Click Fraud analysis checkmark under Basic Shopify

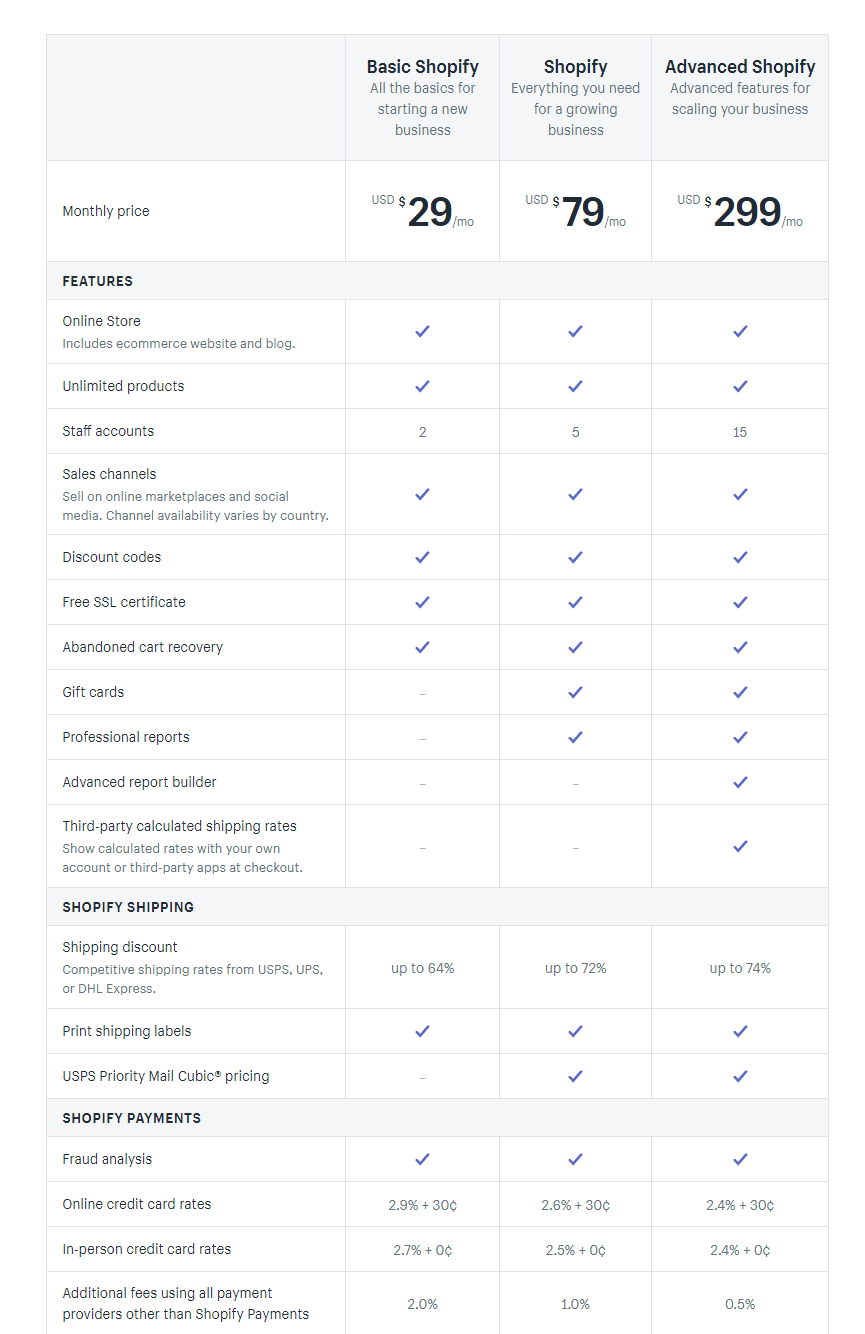pyautogui.click(x=422, y=1159)
